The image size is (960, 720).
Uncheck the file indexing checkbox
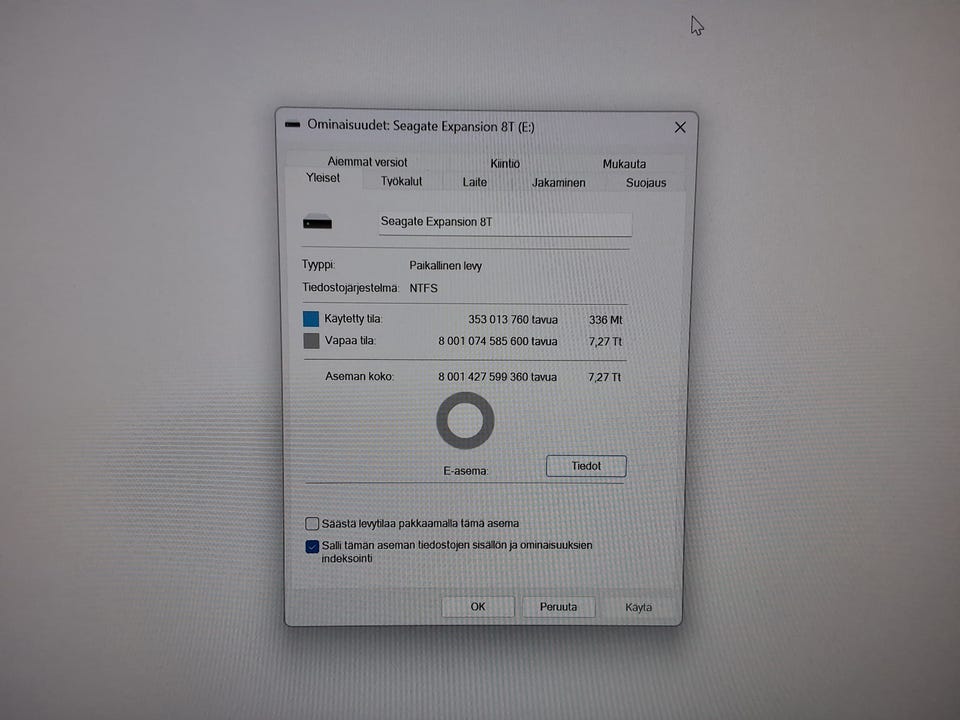[312, 546]
